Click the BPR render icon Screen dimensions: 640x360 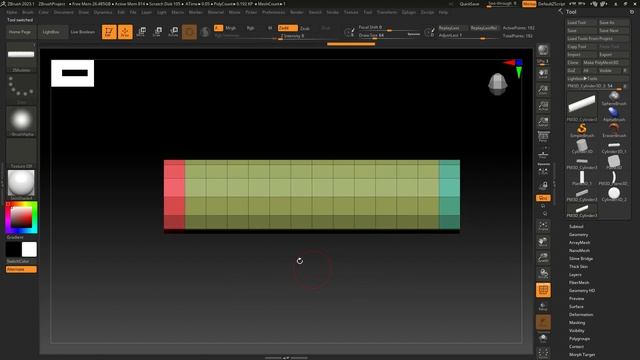543,50
